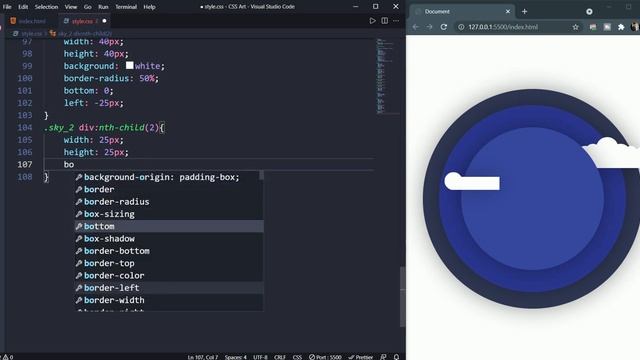Close the Document tab in Chrome
The width and height of the screenshot is (640, 360).
(508, 11)
